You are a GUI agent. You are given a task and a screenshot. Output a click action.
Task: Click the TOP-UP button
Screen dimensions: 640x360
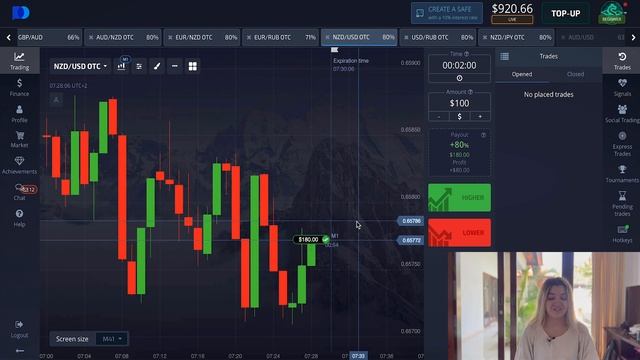[566, 13]
